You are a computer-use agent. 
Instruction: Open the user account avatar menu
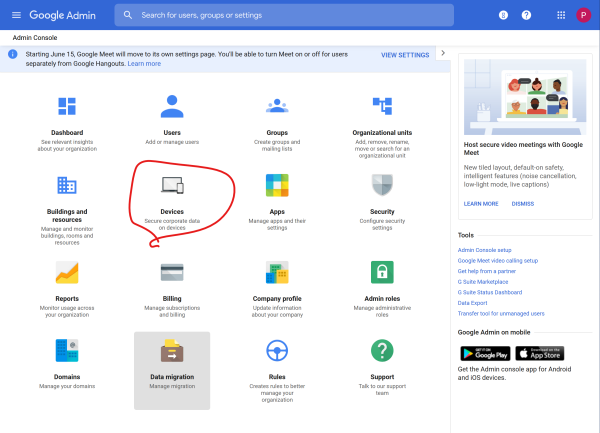click(583, 15)
